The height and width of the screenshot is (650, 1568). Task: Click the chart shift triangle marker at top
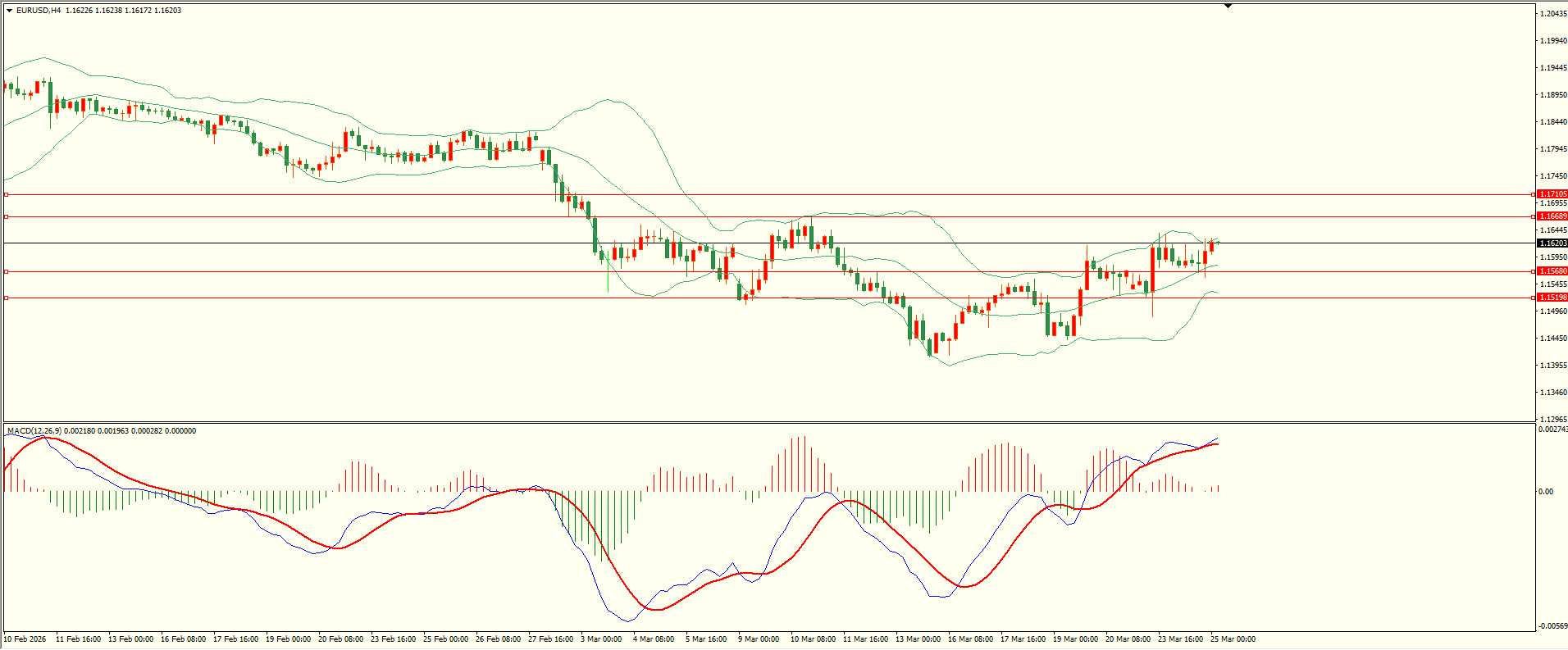point(1228,6)
